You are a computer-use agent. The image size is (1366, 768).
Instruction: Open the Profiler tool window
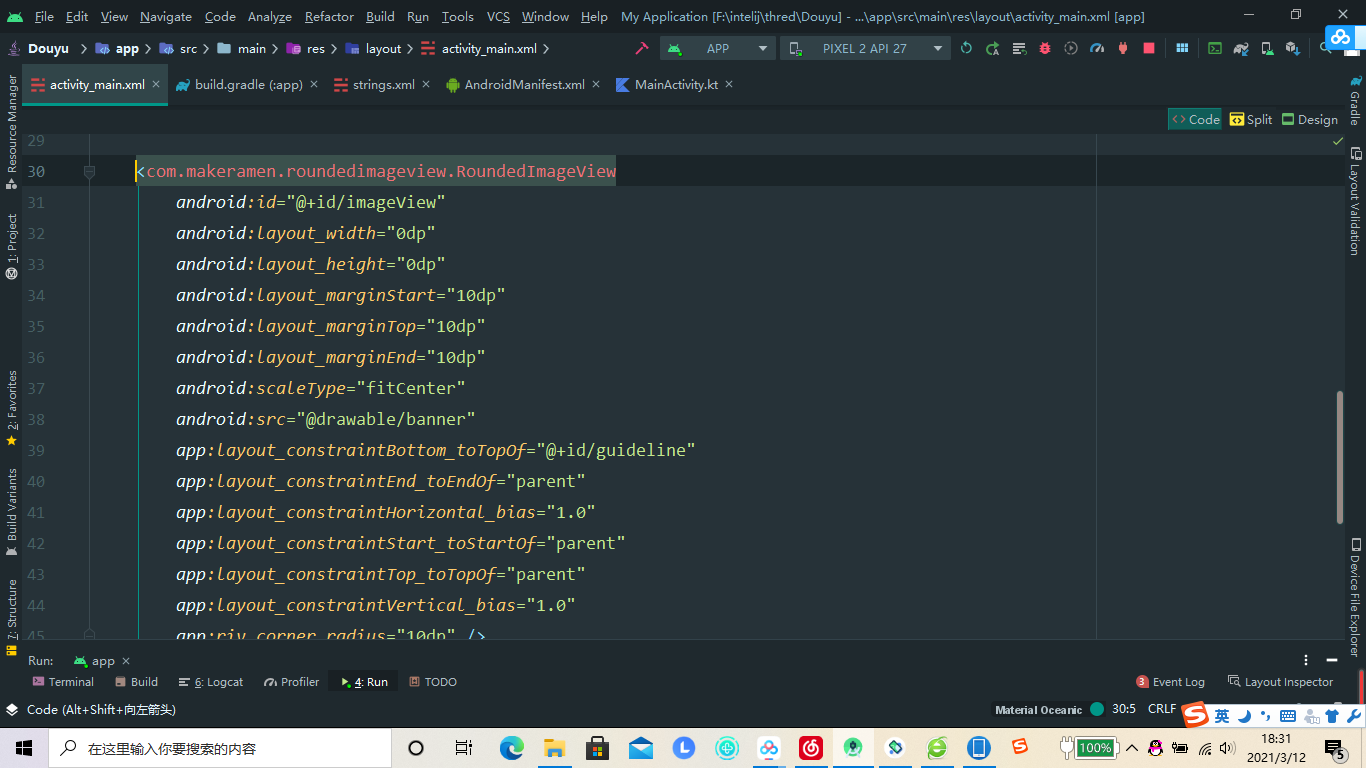(292, 682)
